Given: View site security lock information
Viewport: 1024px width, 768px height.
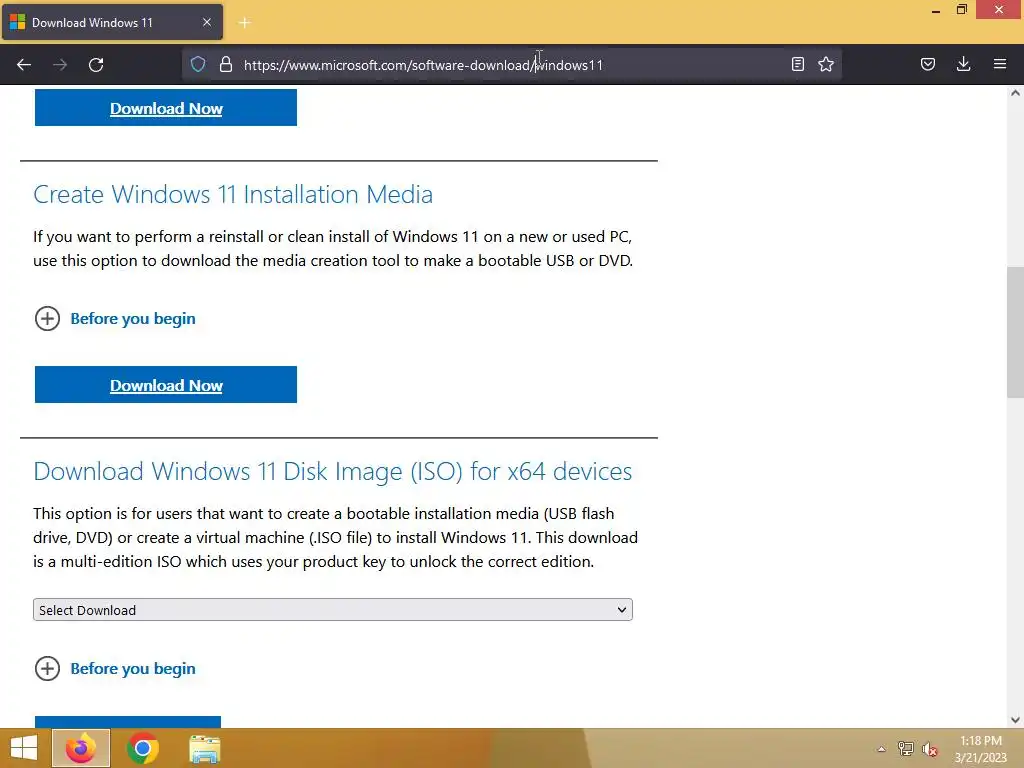Looking at the screenshot, I should [x=226, y=64].
